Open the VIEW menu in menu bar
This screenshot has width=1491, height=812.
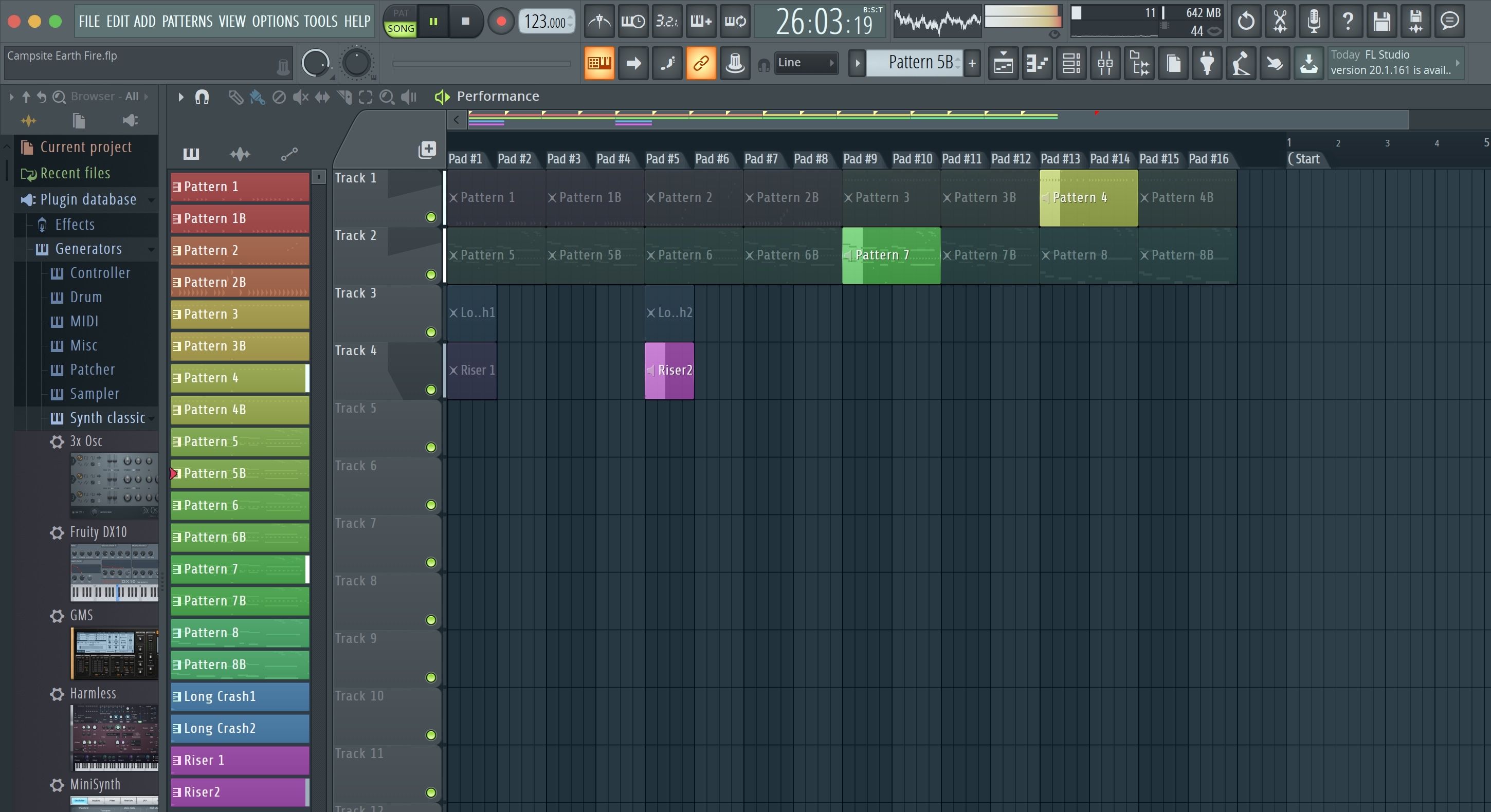(x=230, y=20)
